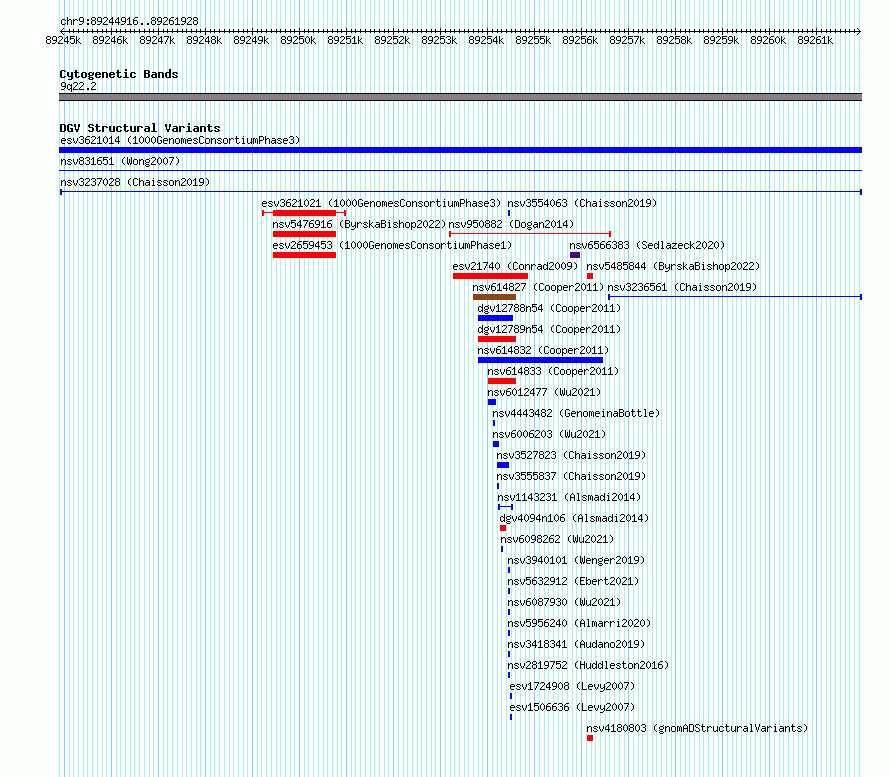The height and width of the screenshot is (777, 890).
Task: Click esv1724908 (Levy2007) label
Action: pos(572,686)
